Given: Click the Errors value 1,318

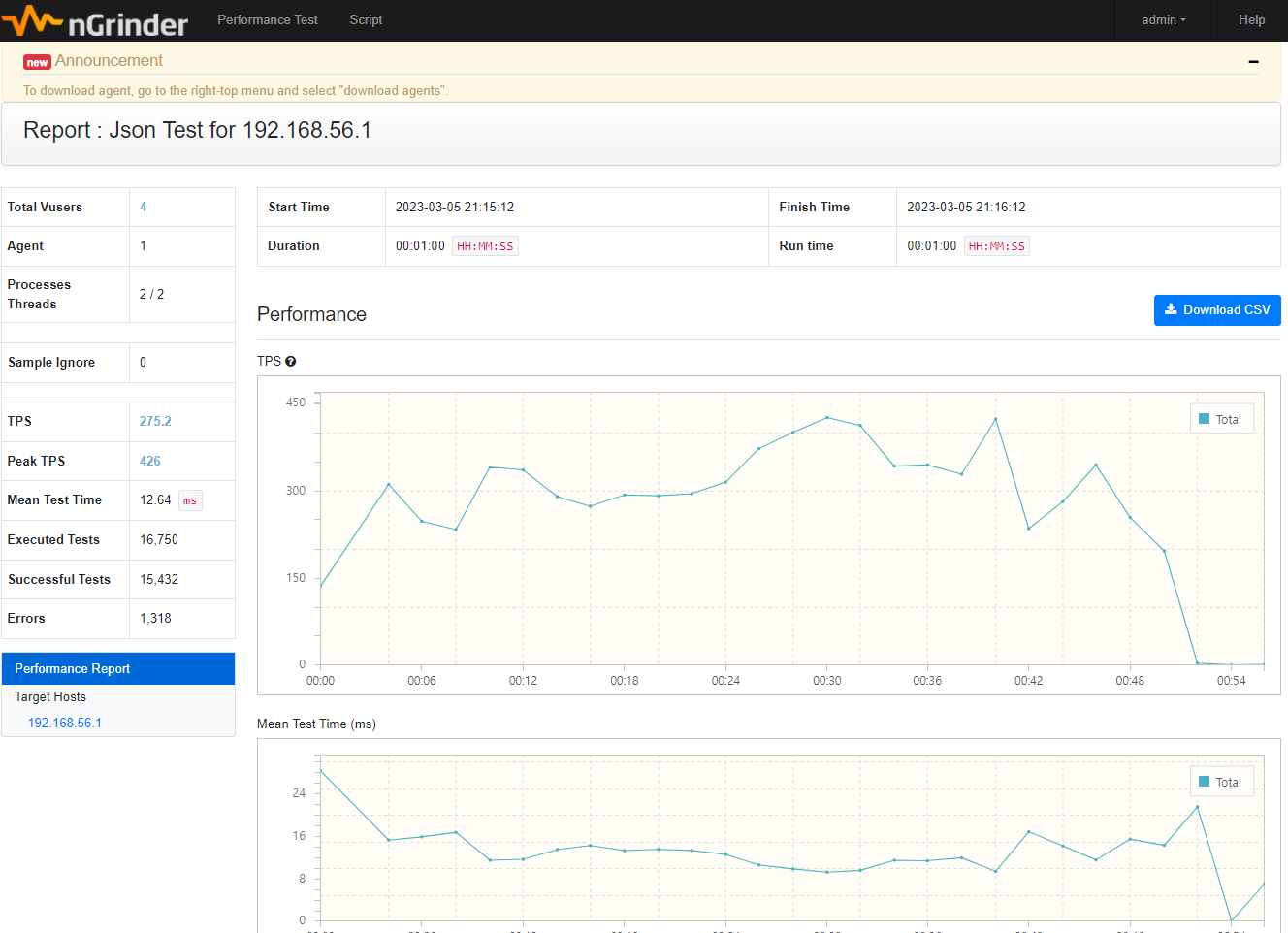Looking at the screenshot, I should 155,619.
